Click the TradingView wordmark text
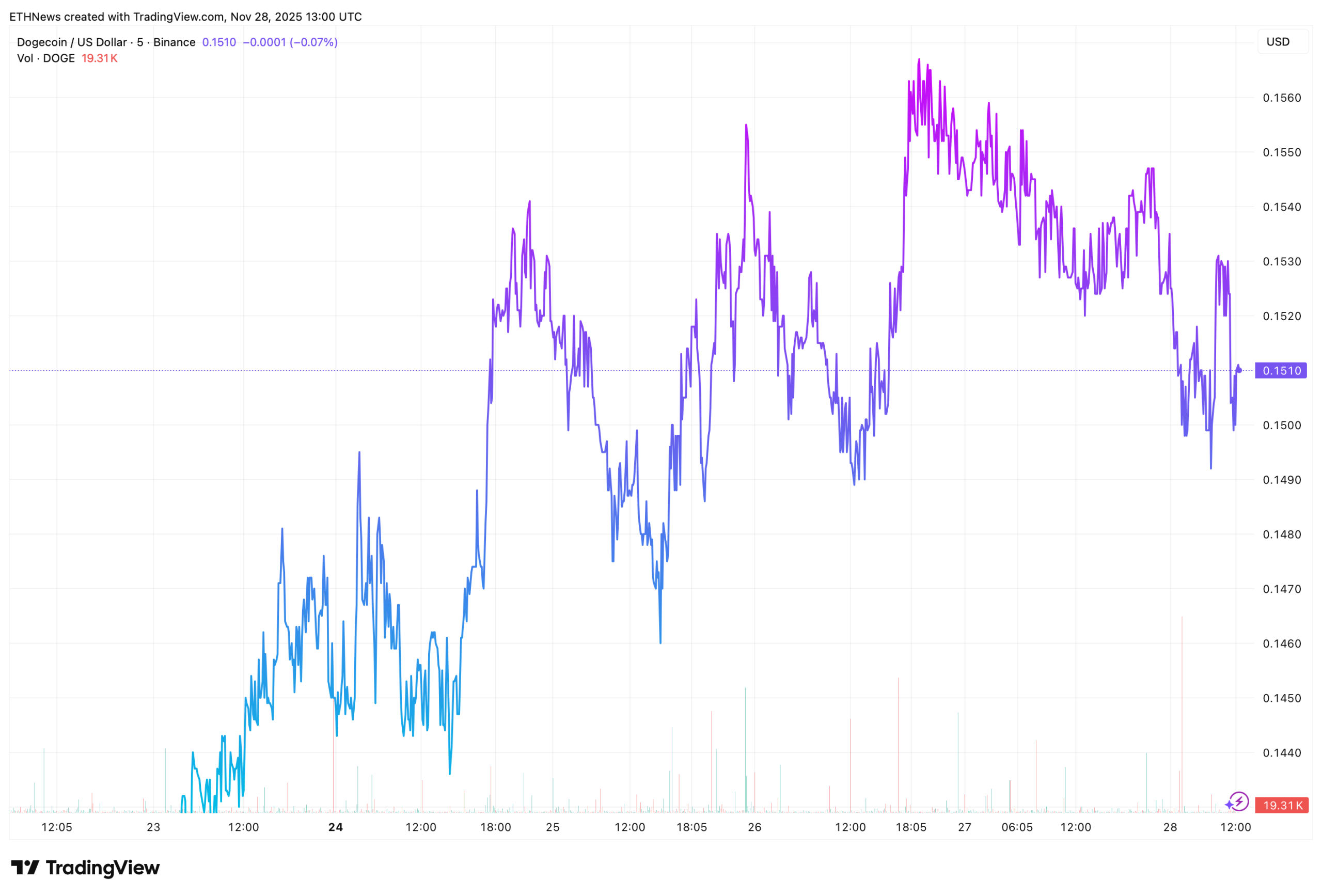 coord(102,868)
